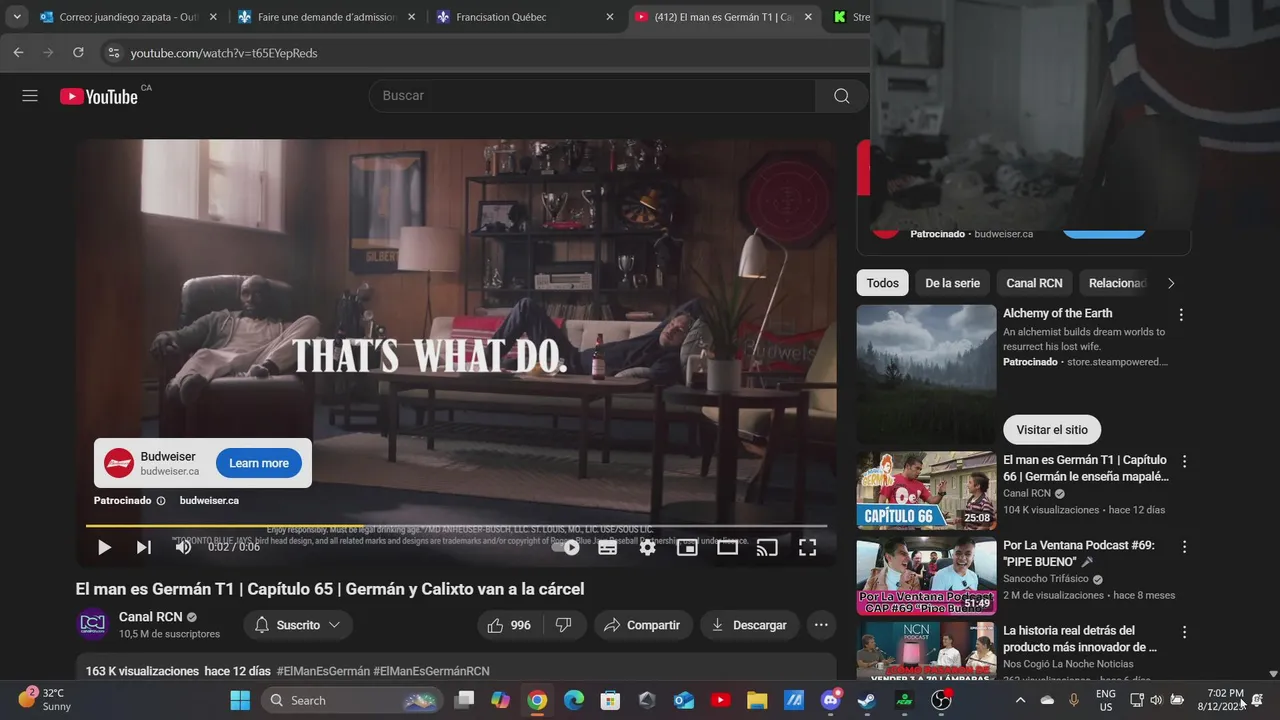
Task: Open the weather widget showing 32°C Sunny
Action: tap(46, 700)
